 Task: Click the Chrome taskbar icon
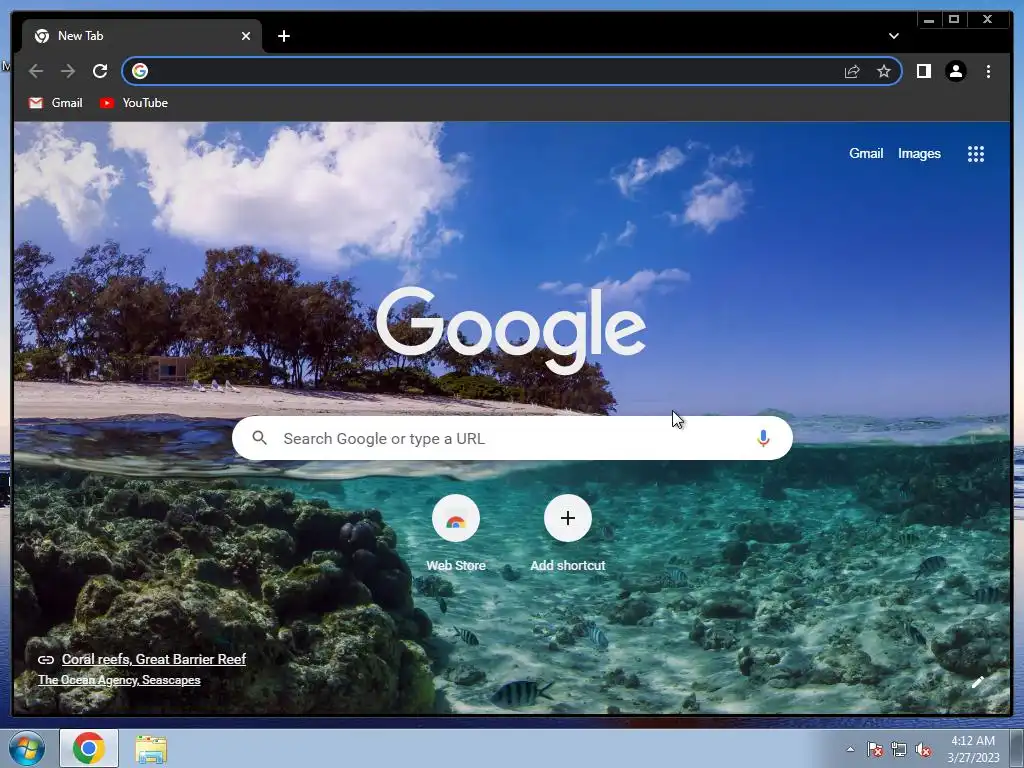pyautogui.click(x=89, y=748)
